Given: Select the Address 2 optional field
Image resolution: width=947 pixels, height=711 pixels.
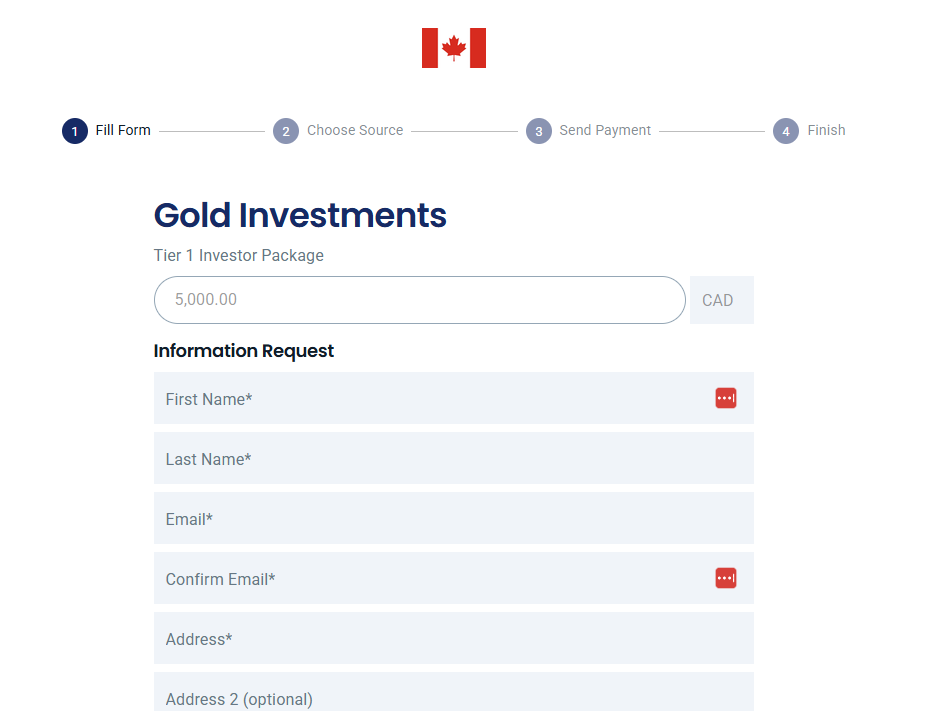Looking at the screenshot, I should [454, 692].
